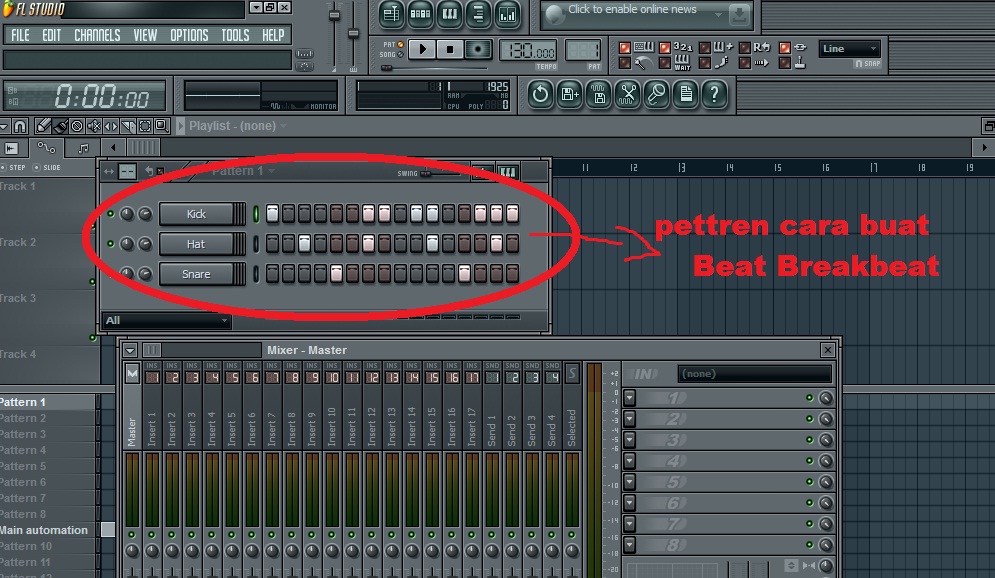995x578 pixels.
Task: Open the CHANNELS menu
Action: [x=97, y=36]
